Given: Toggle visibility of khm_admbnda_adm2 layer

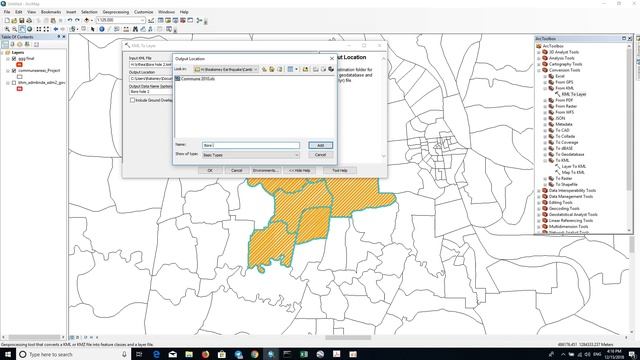Looking at the screenshot, I should coord(14,83).
